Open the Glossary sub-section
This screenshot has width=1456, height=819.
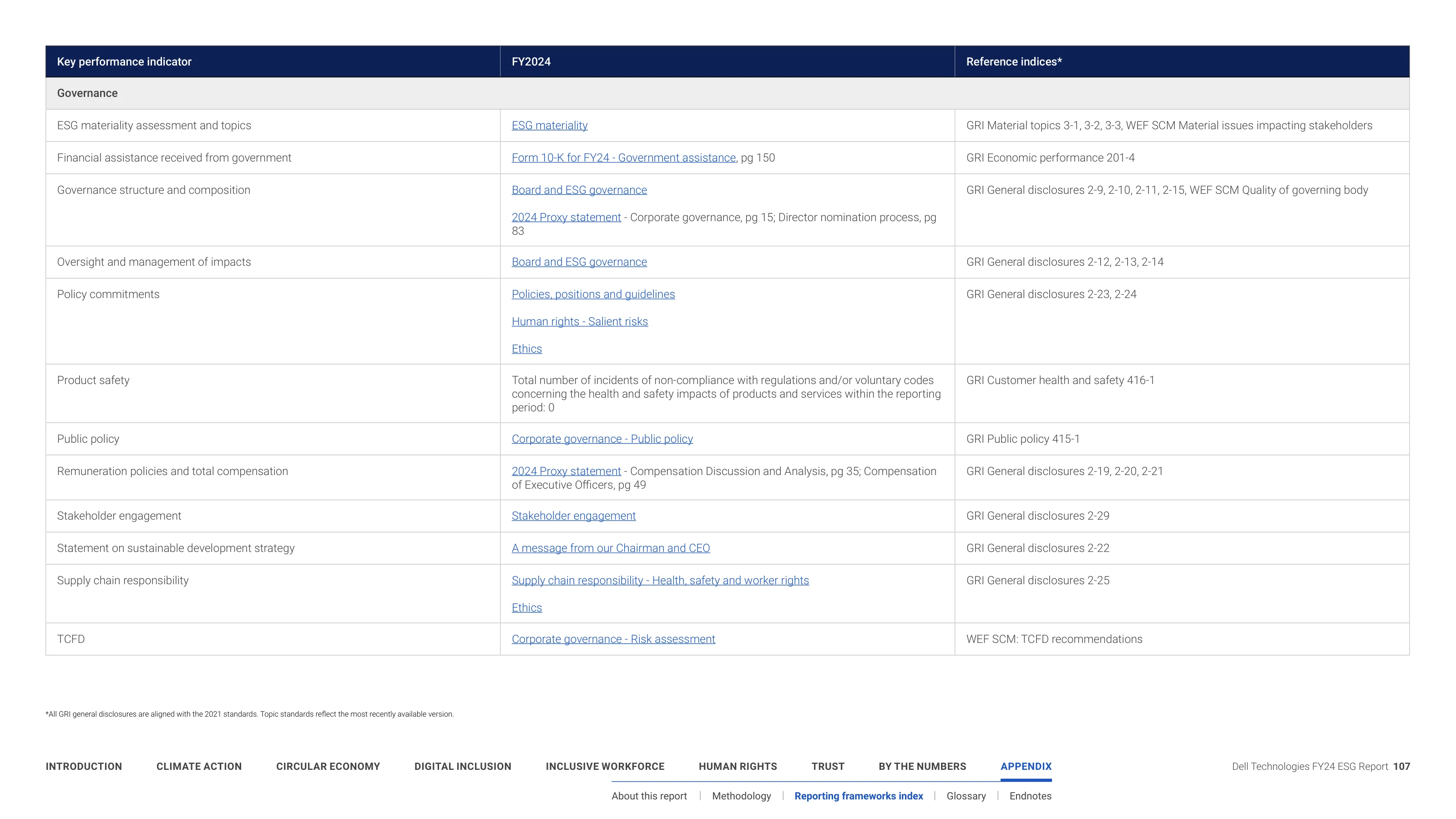[x=966, y=796]
